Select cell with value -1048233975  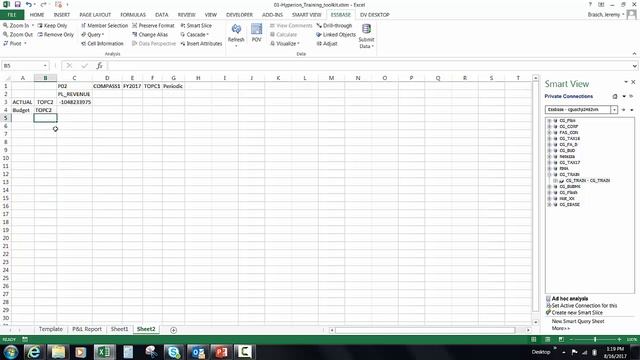coord(74,102)
